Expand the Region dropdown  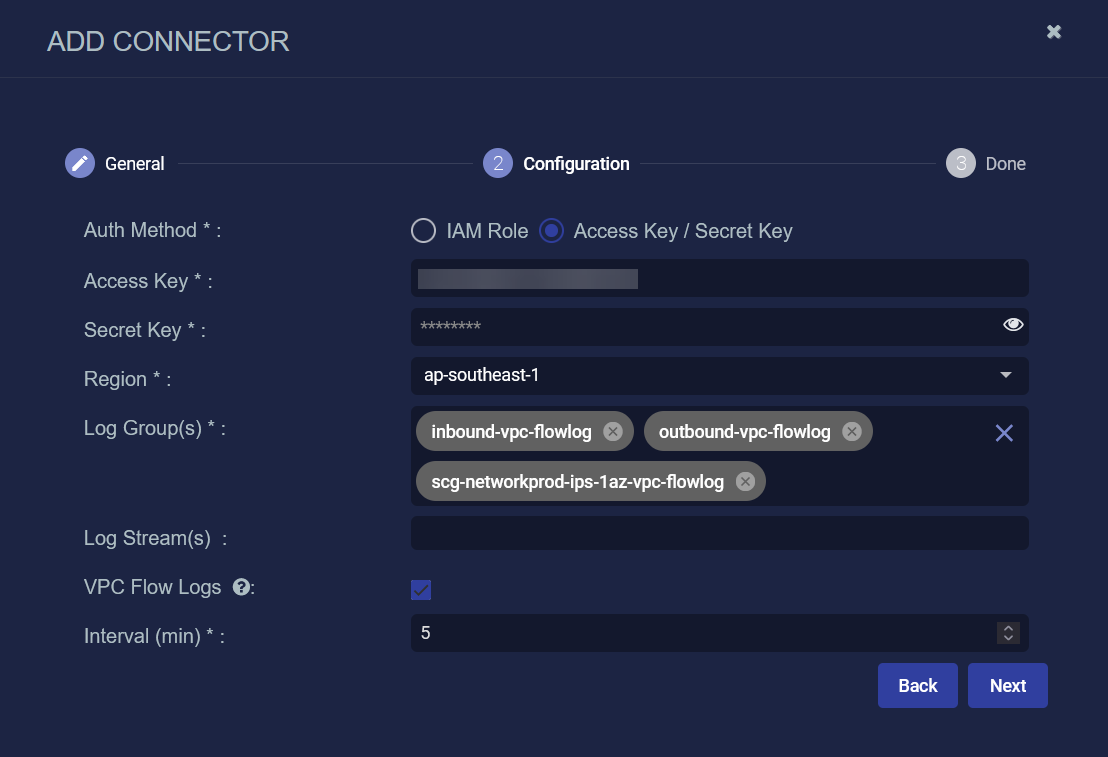click(1005, 376)
